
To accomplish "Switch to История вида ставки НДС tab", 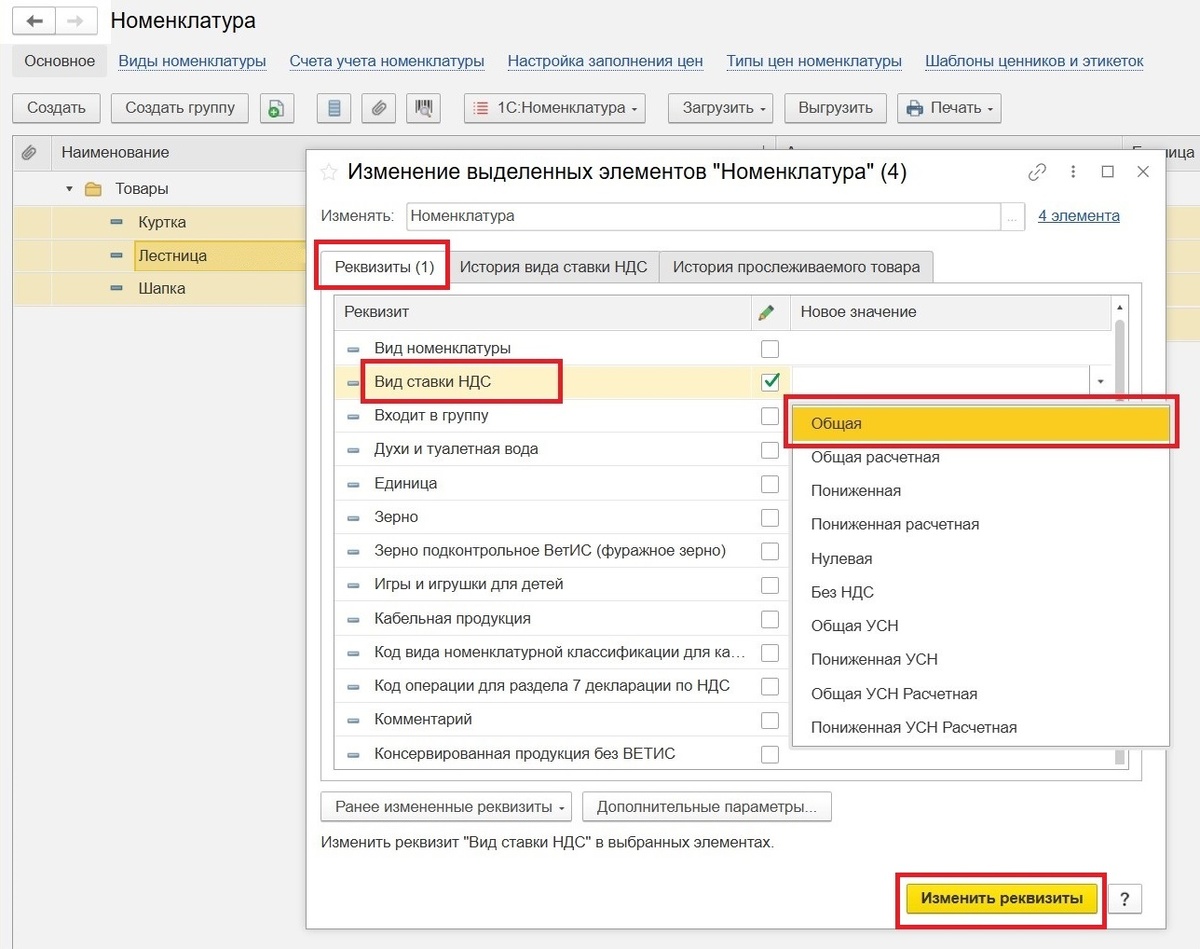I will pyautogui.click(x=553, y=267).
